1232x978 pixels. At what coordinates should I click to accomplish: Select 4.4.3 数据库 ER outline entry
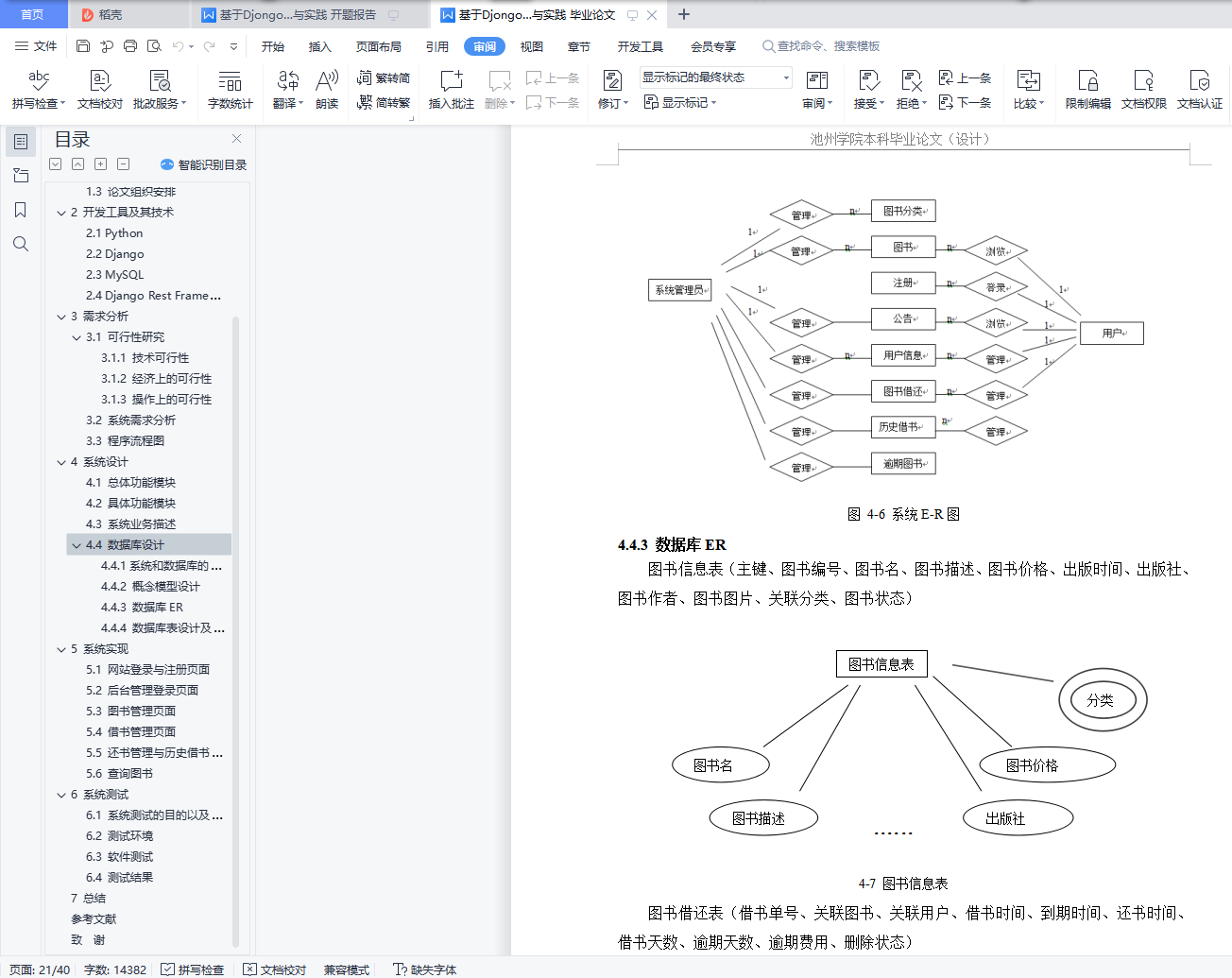tap(143, 608)
